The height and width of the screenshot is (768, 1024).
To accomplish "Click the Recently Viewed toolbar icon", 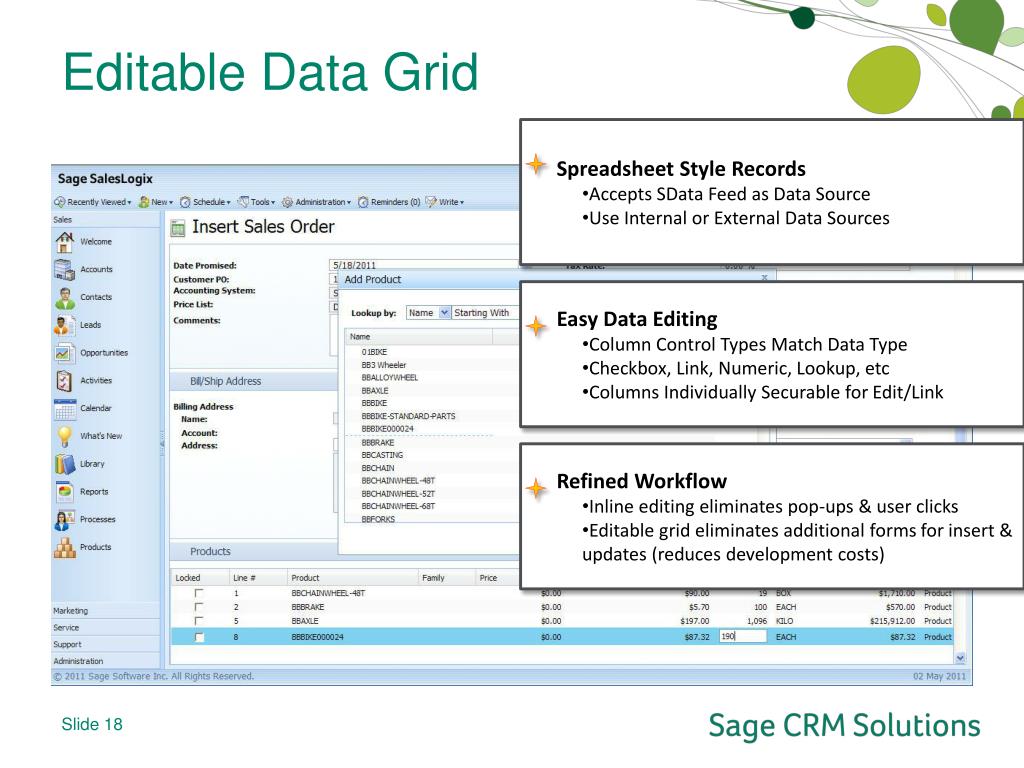I will click(59, 202).
